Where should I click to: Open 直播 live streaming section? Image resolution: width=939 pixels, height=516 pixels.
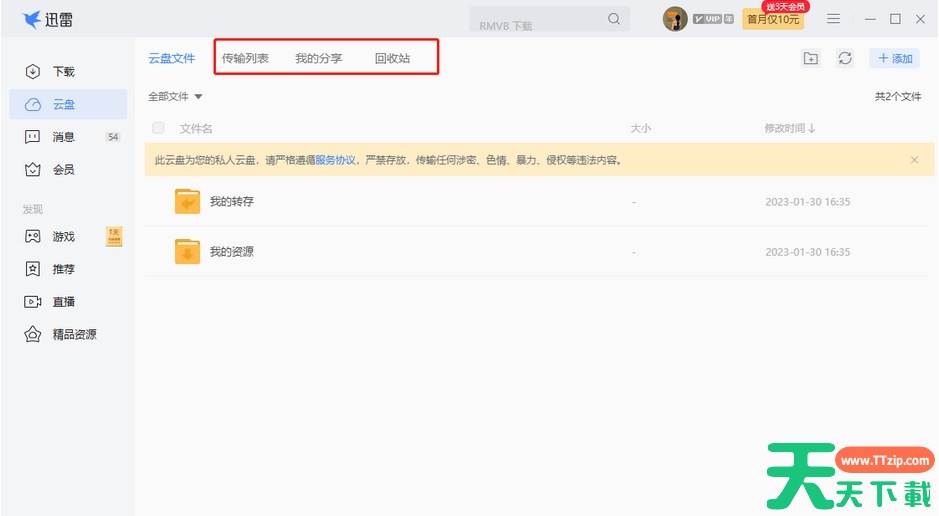(x=63, y=302)
